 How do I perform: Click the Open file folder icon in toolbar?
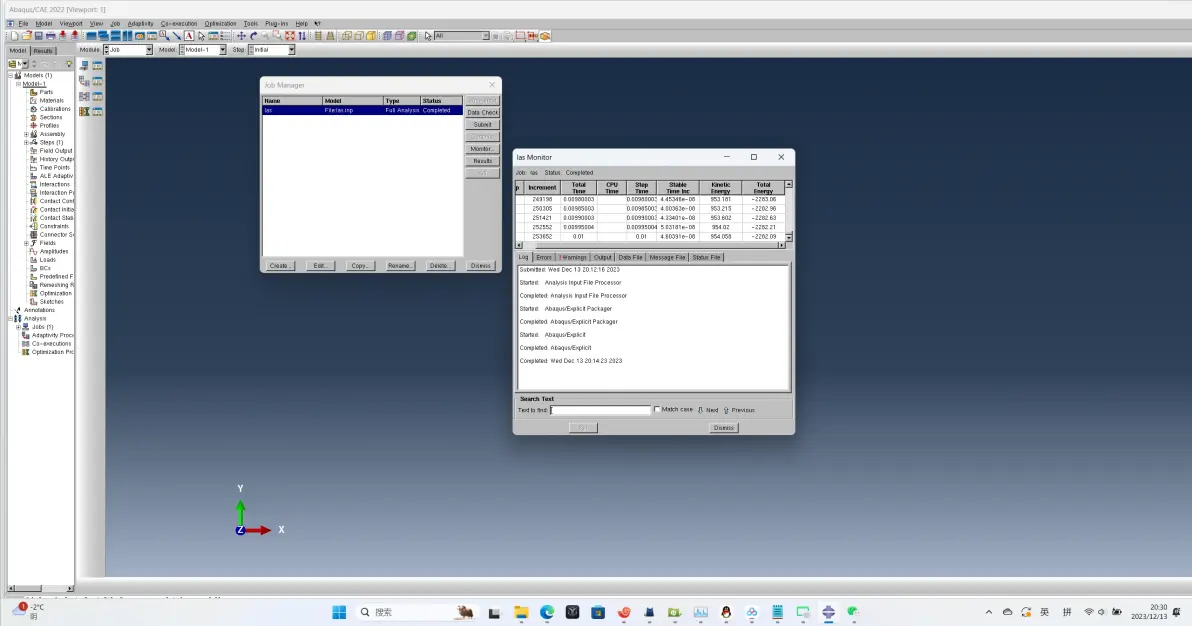[x=26, y=36]
